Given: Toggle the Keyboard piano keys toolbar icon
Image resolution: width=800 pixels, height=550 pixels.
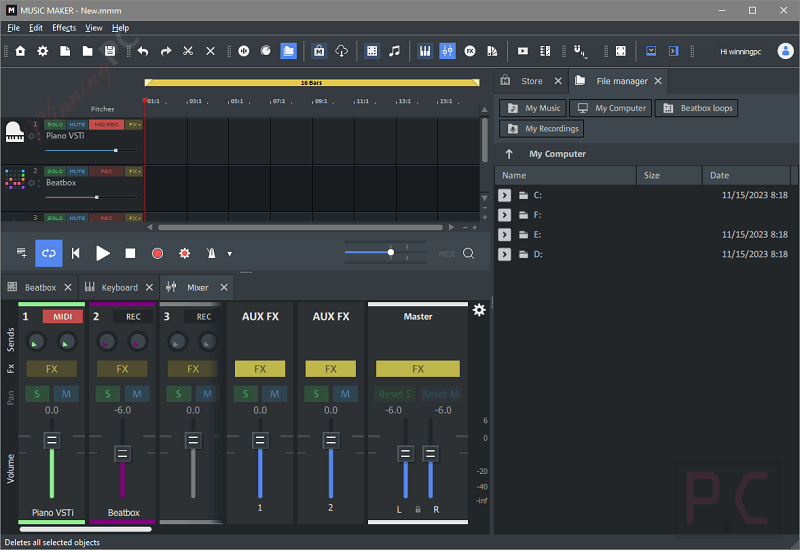Looking at the screenshot, I should point(425,51).
